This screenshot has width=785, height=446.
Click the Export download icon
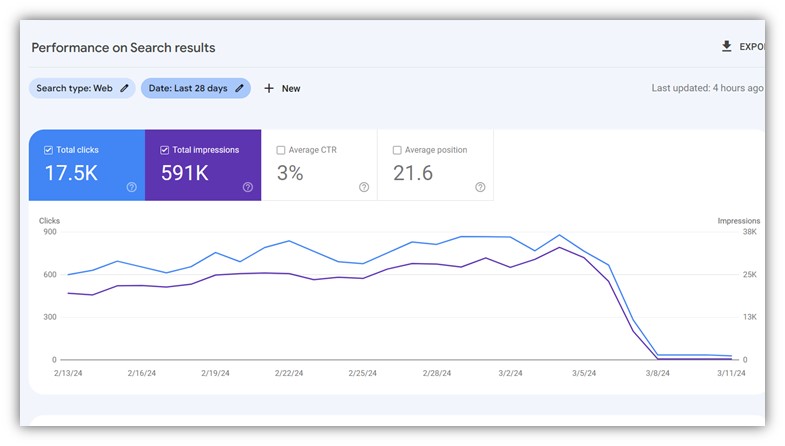click(x=727, y=47)
